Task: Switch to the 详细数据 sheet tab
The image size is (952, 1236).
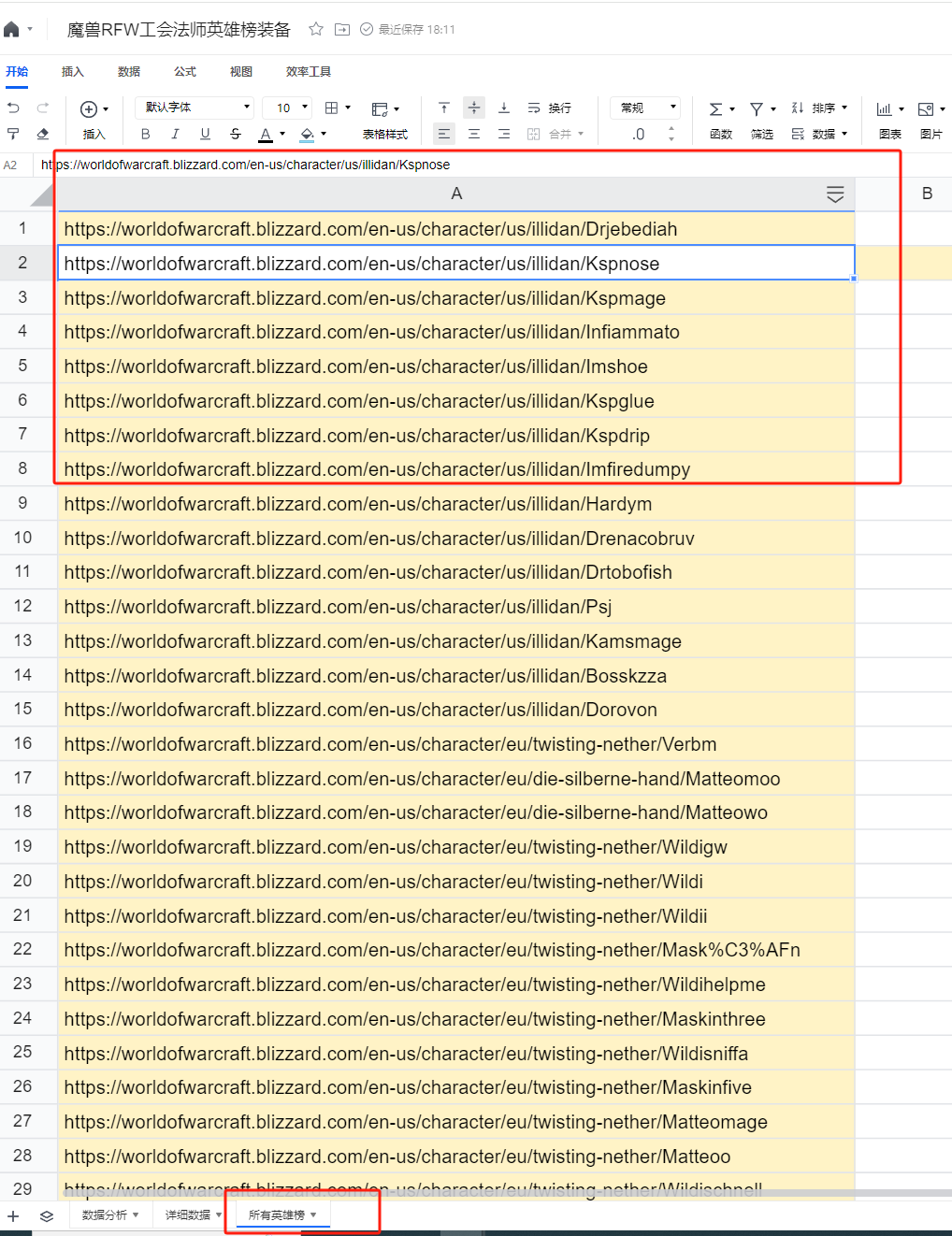Action: click(x=188, y=1215)
